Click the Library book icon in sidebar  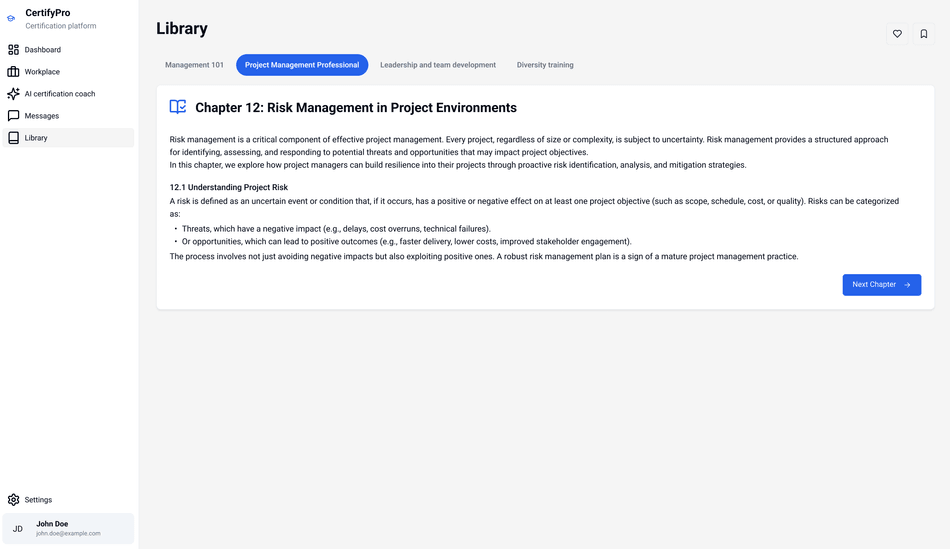pos(13,138)
